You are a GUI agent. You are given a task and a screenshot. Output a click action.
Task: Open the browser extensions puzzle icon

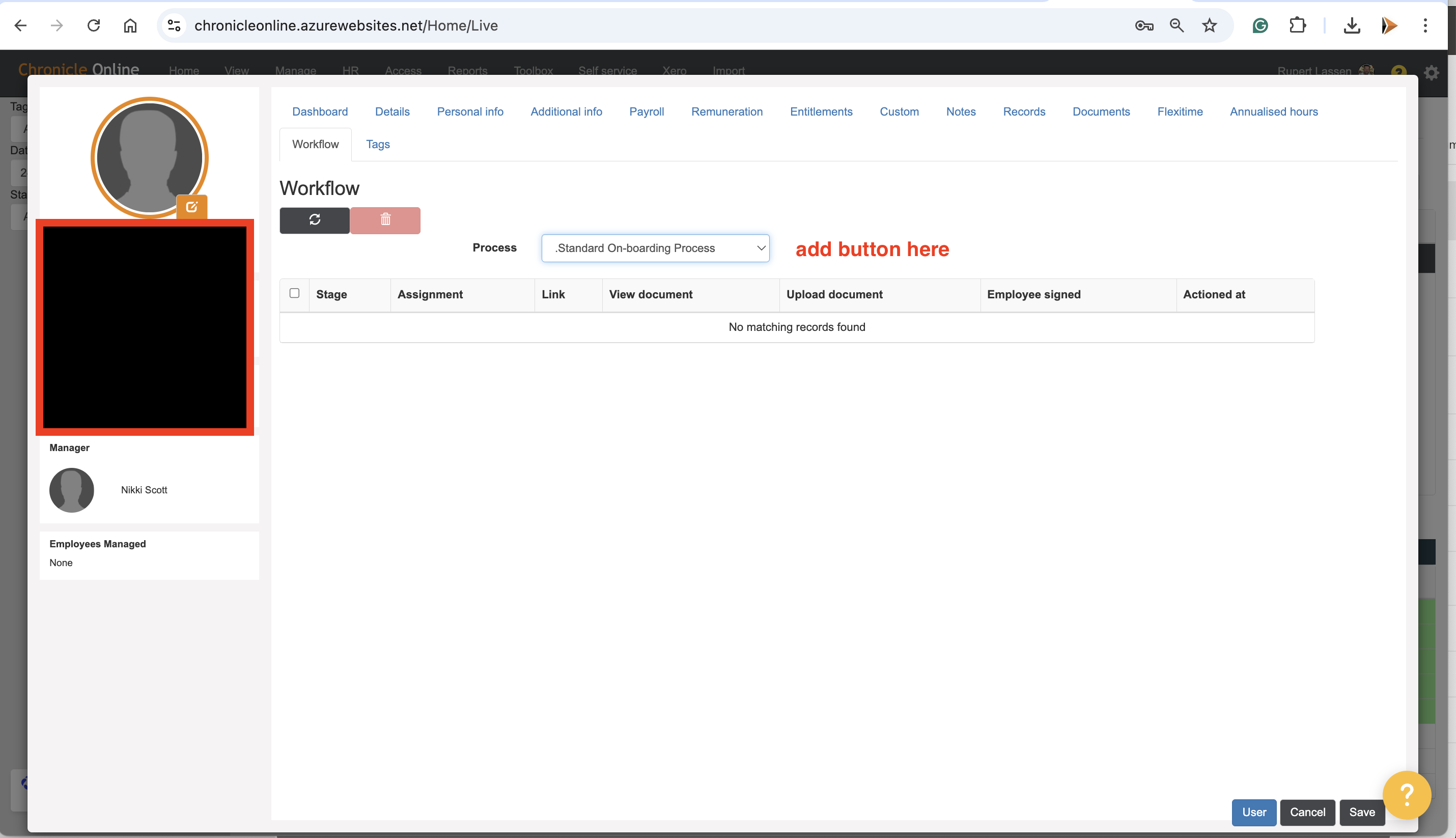point(1297,25)
